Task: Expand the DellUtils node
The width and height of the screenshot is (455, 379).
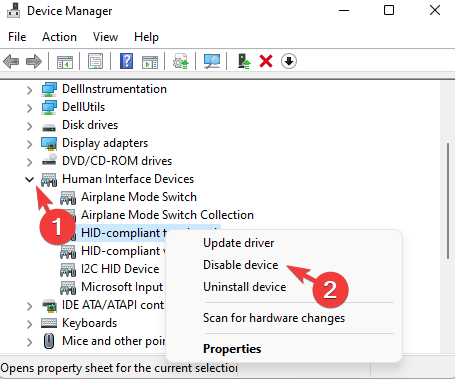Action: [30, 108]
